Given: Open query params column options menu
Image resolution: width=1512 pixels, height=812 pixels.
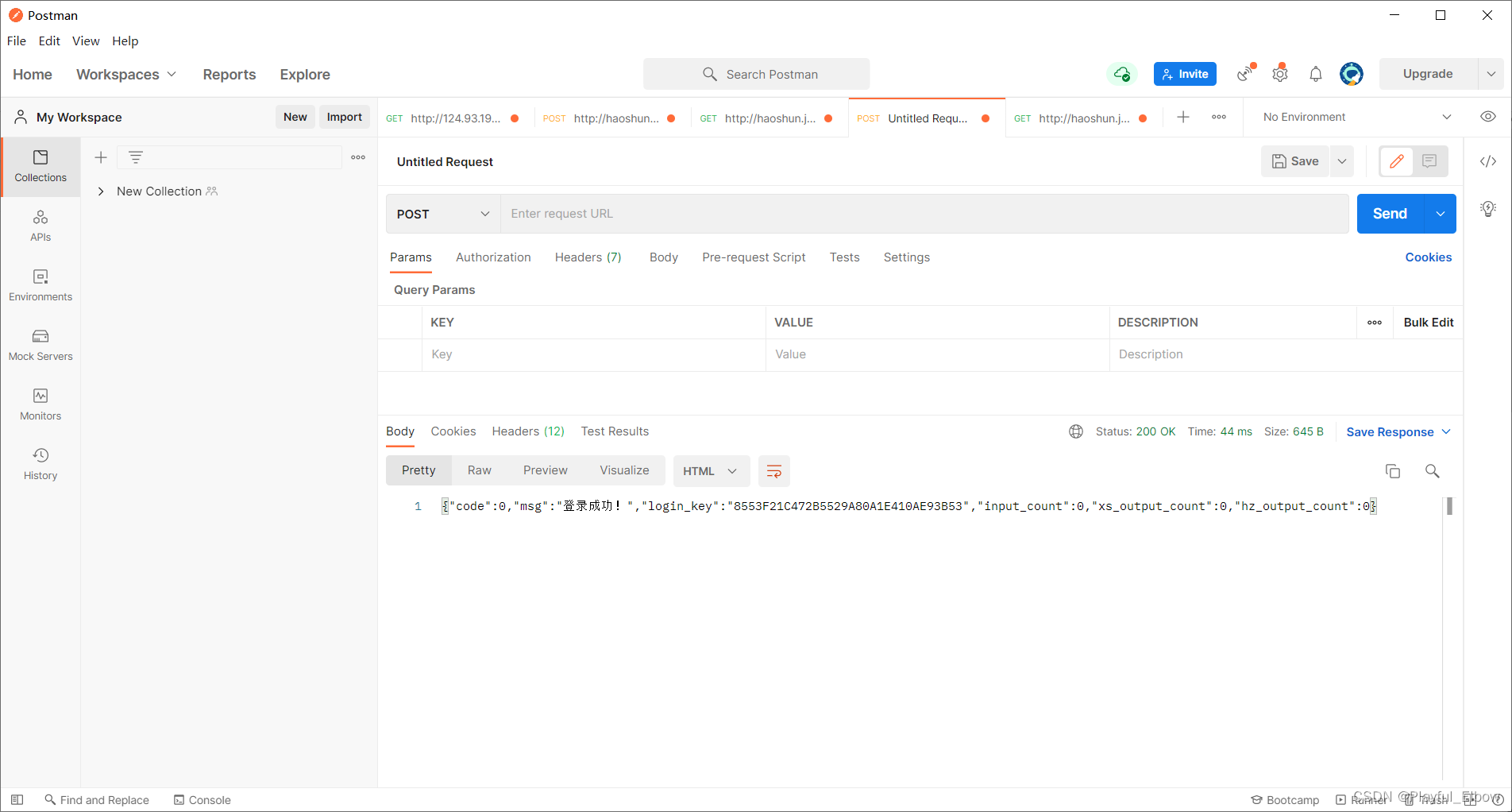Looking at the screenshot, I should pos(1375,323).
